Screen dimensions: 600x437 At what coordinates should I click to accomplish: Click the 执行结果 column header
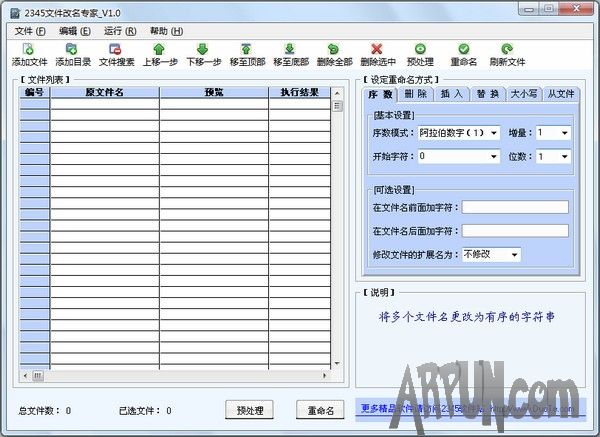point(300,92)
